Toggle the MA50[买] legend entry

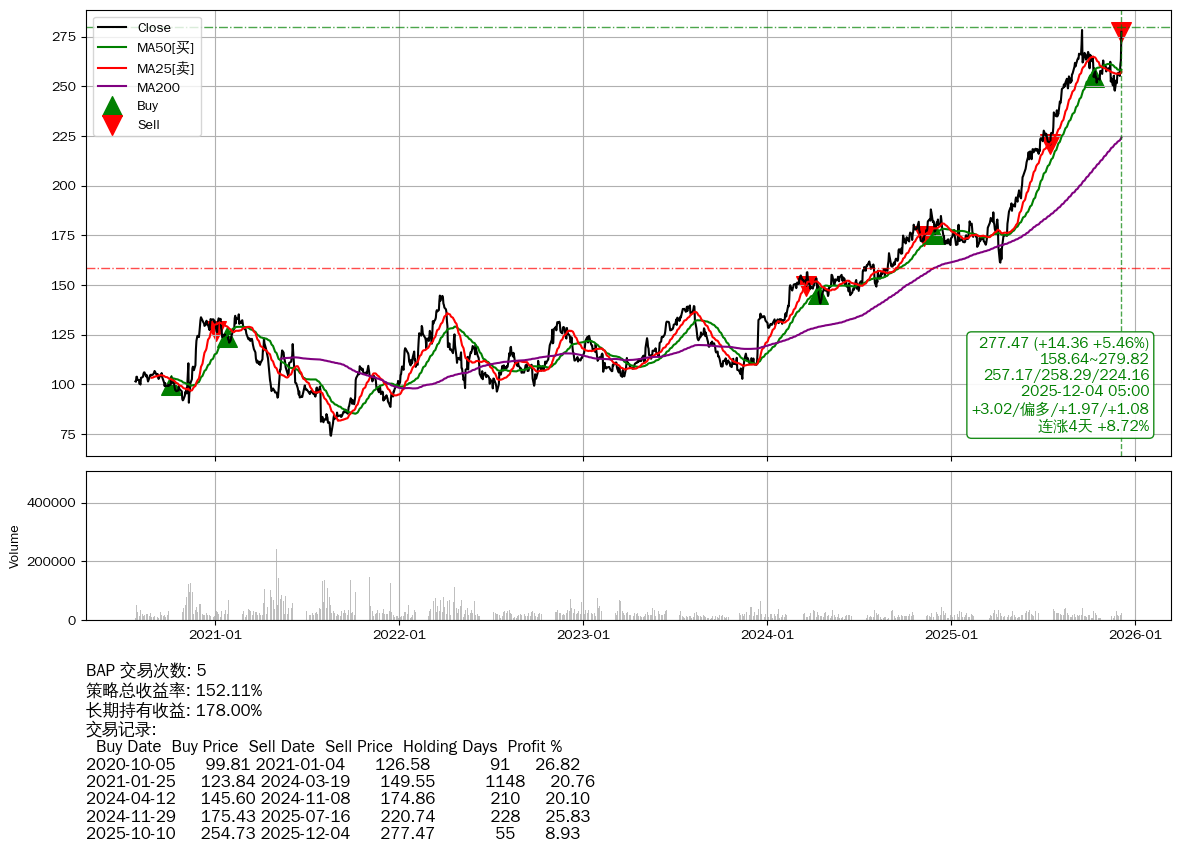tap(165, 48)
